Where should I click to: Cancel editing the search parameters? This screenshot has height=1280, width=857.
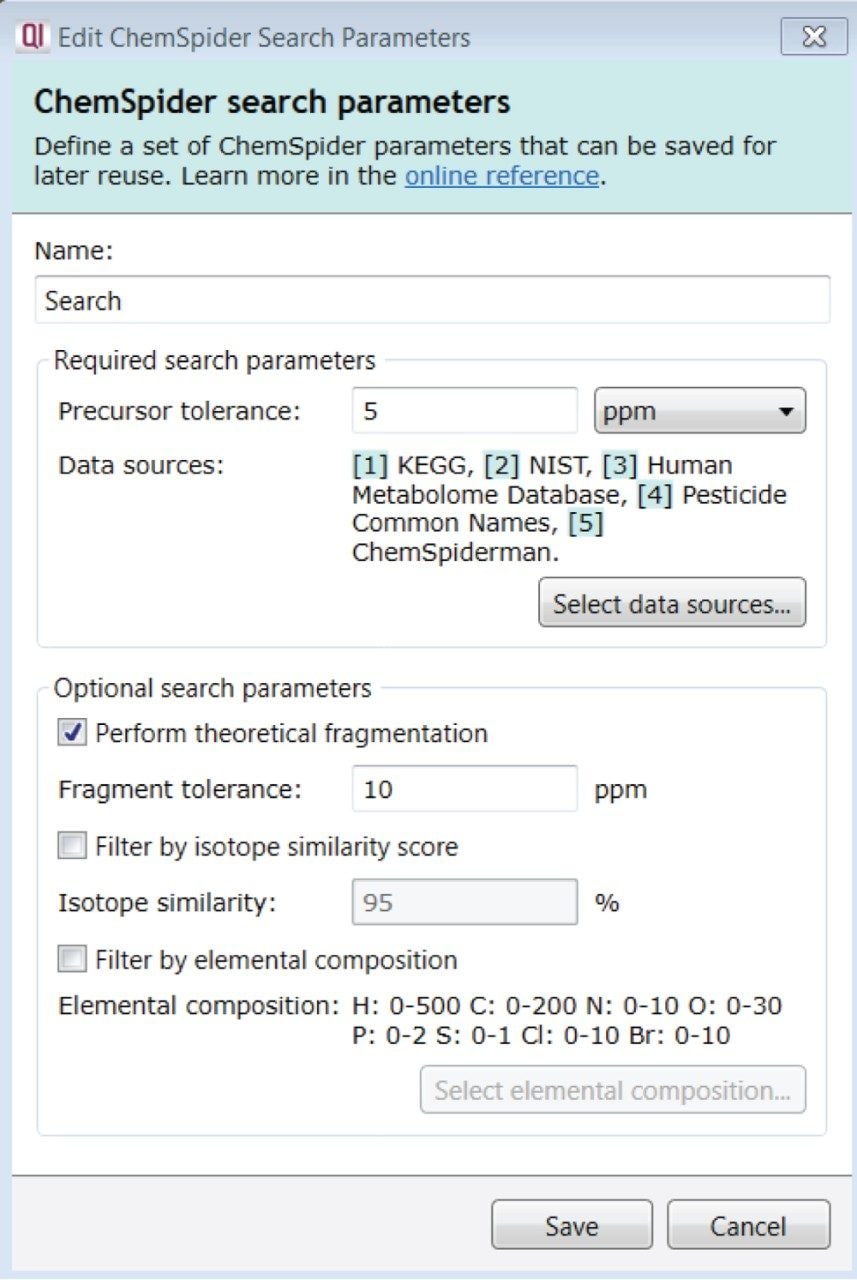pyautogui.click(x=748, y=1226)
